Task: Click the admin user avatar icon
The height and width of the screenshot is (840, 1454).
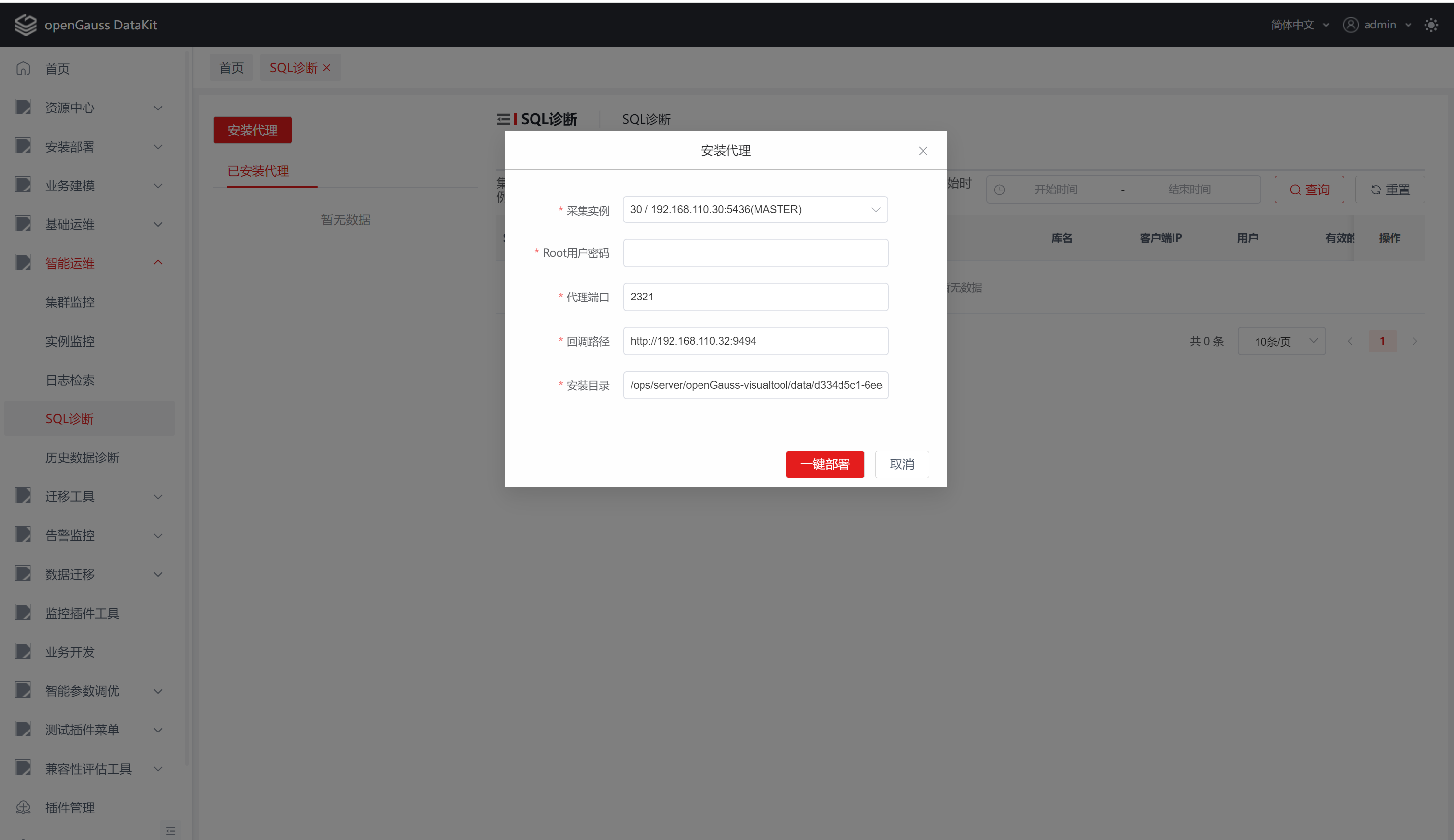Action: pyautogui.click(x=1350, y=25)
